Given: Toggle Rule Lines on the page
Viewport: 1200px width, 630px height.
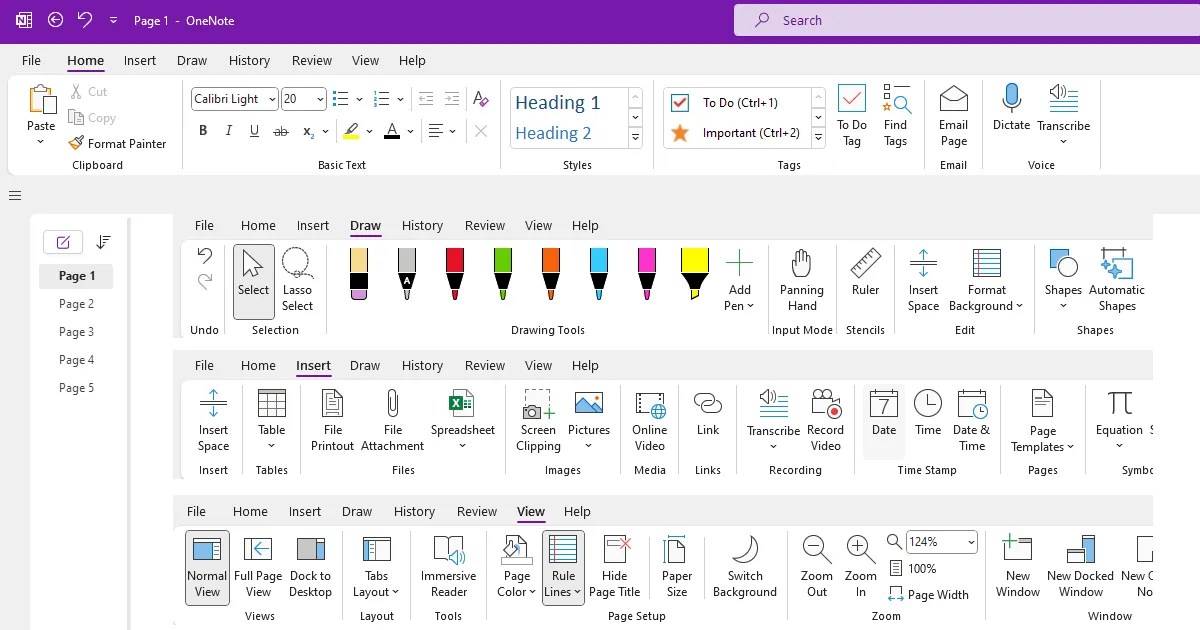Looking at the screenshot, I should 563,563.
